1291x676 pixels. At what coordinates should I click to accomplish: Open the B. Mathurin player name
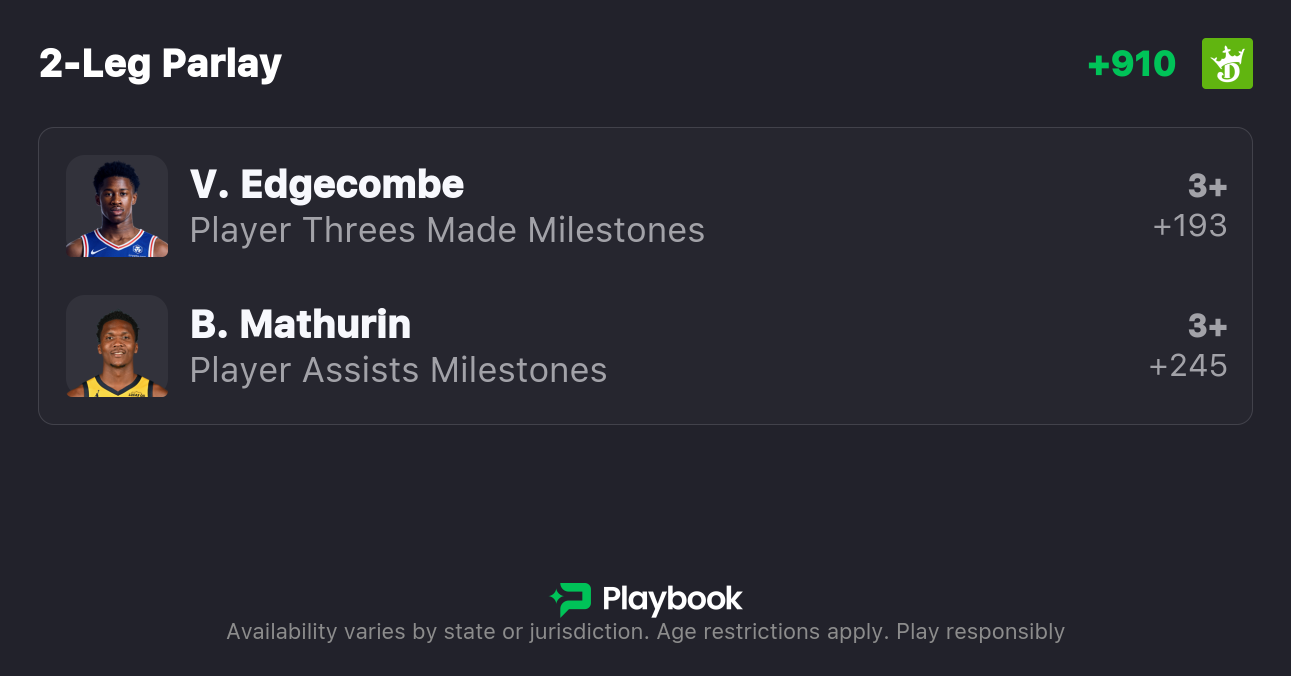300,325
